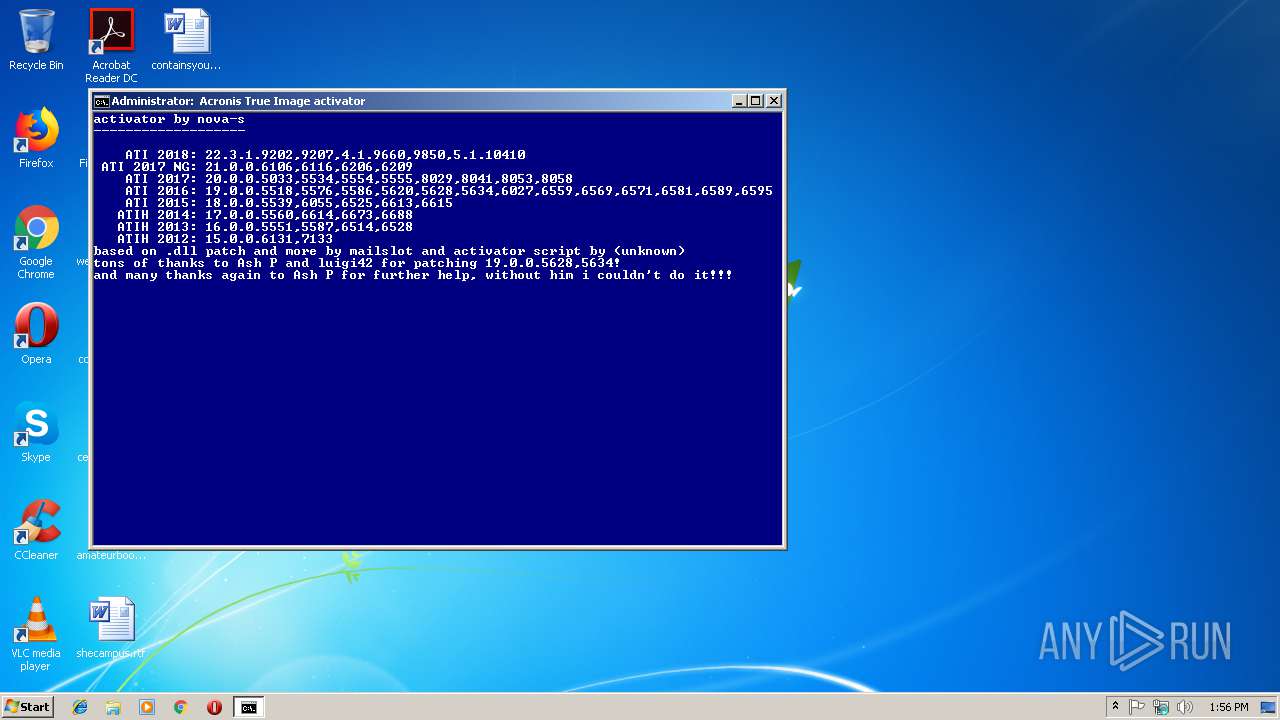Minimize the Acronis activator console window

pyautogui.click(x=739, y=101)
